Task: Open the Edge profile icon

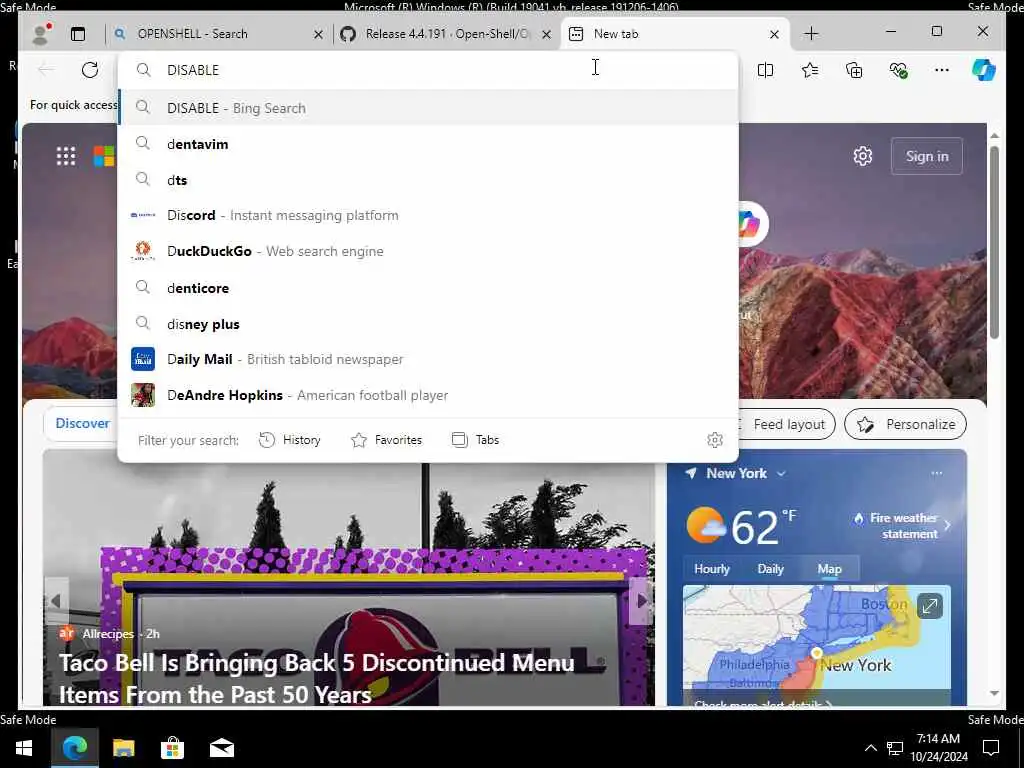Action: 40,33
